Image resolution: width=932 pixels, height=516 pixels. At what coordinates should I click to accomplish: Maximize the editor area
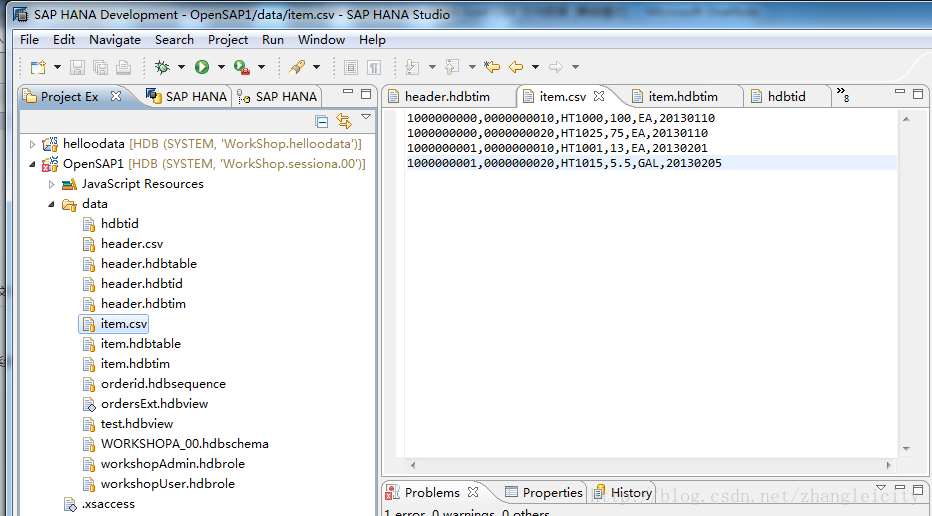pyautogui.click(x=918, y=93)
